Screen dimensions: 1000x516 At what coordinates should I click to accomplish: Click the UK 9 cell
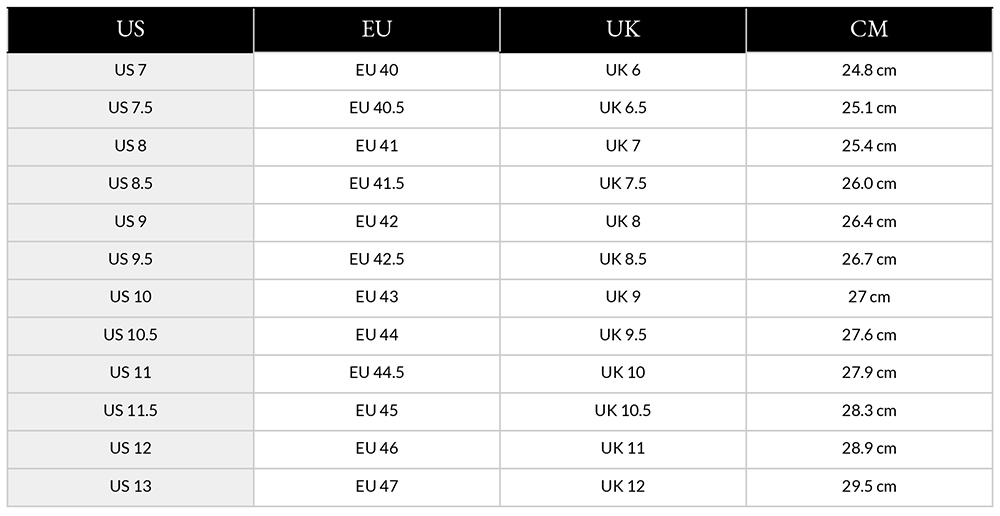(x=623, y=297)
